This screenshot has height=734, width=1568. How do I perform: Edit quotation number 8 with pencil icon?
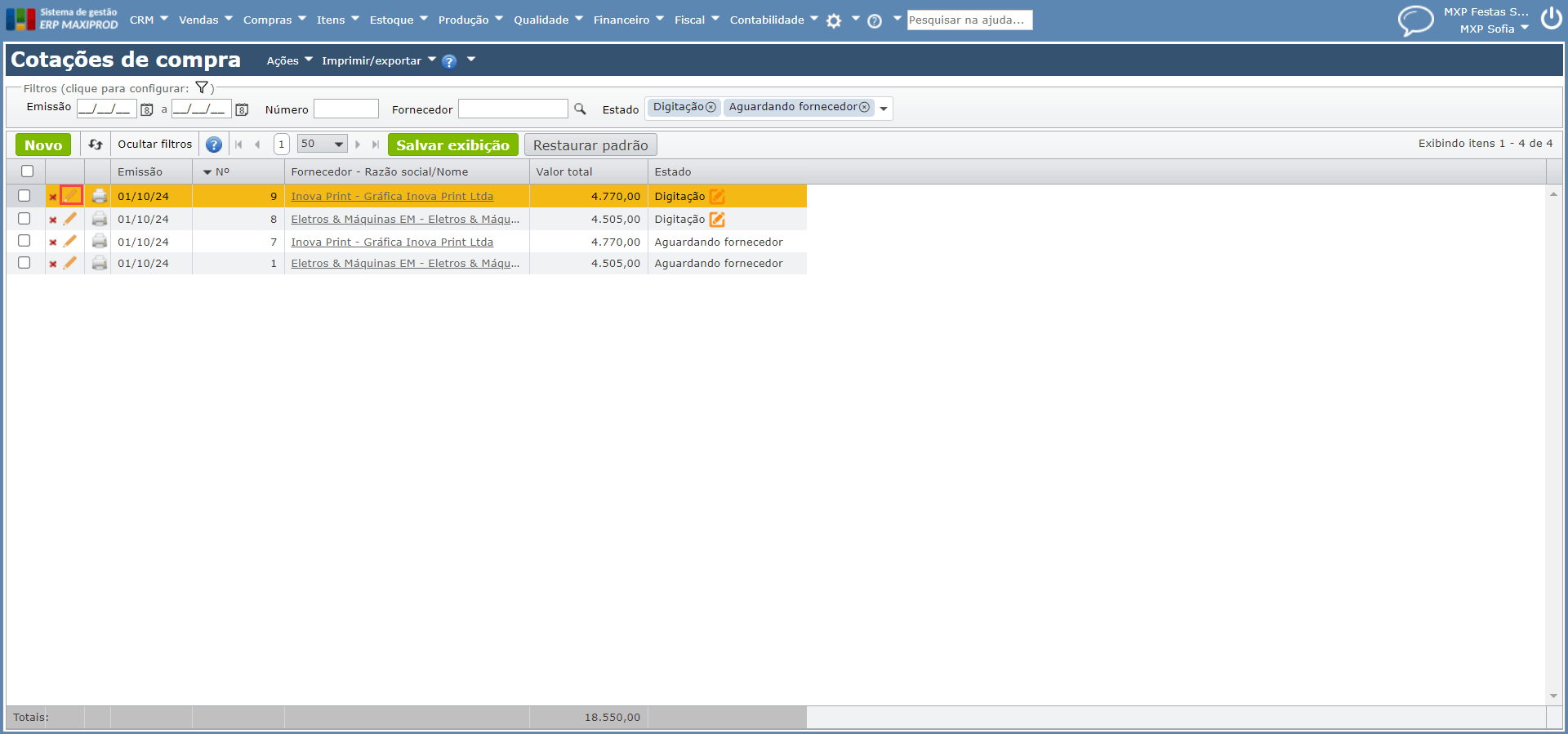click(70, 219)
